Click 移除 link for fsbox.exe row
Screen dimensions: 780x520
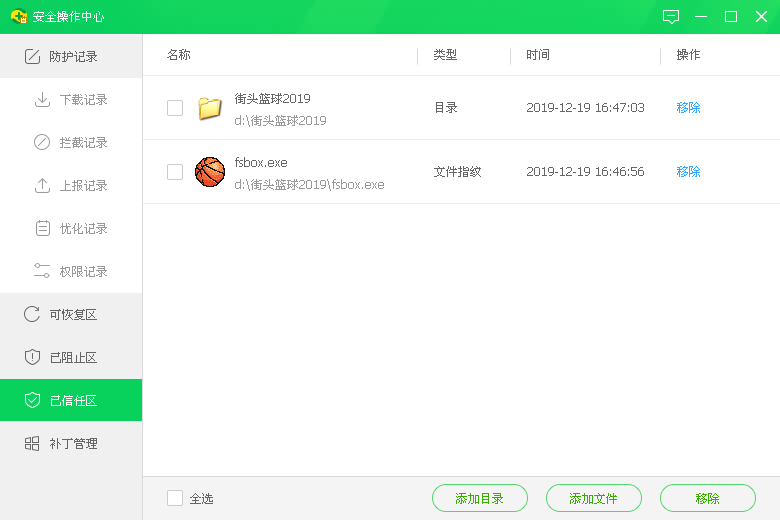coord(688,172)
